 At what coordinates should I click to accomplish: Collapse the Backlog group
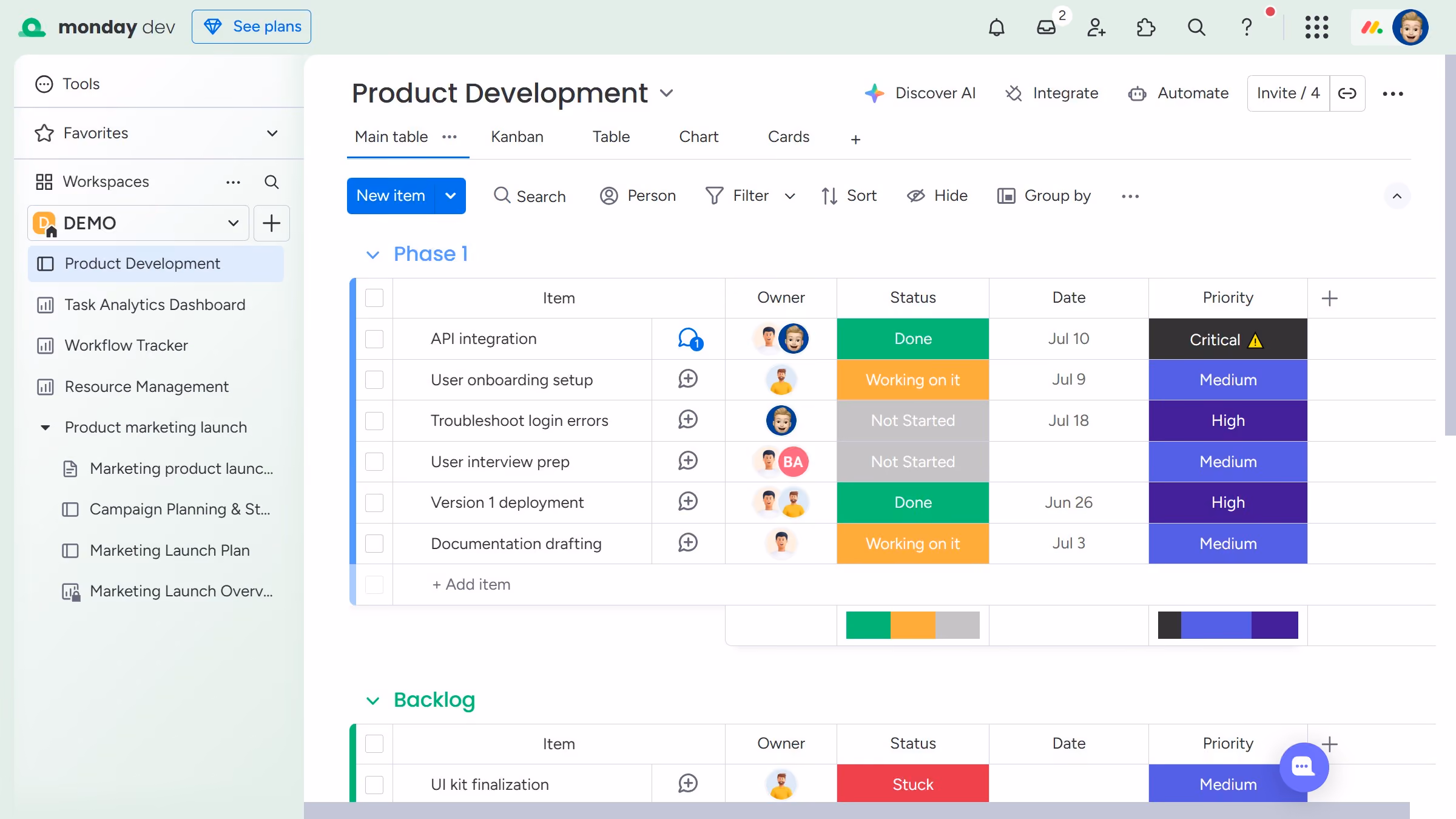tap(372, 701)
